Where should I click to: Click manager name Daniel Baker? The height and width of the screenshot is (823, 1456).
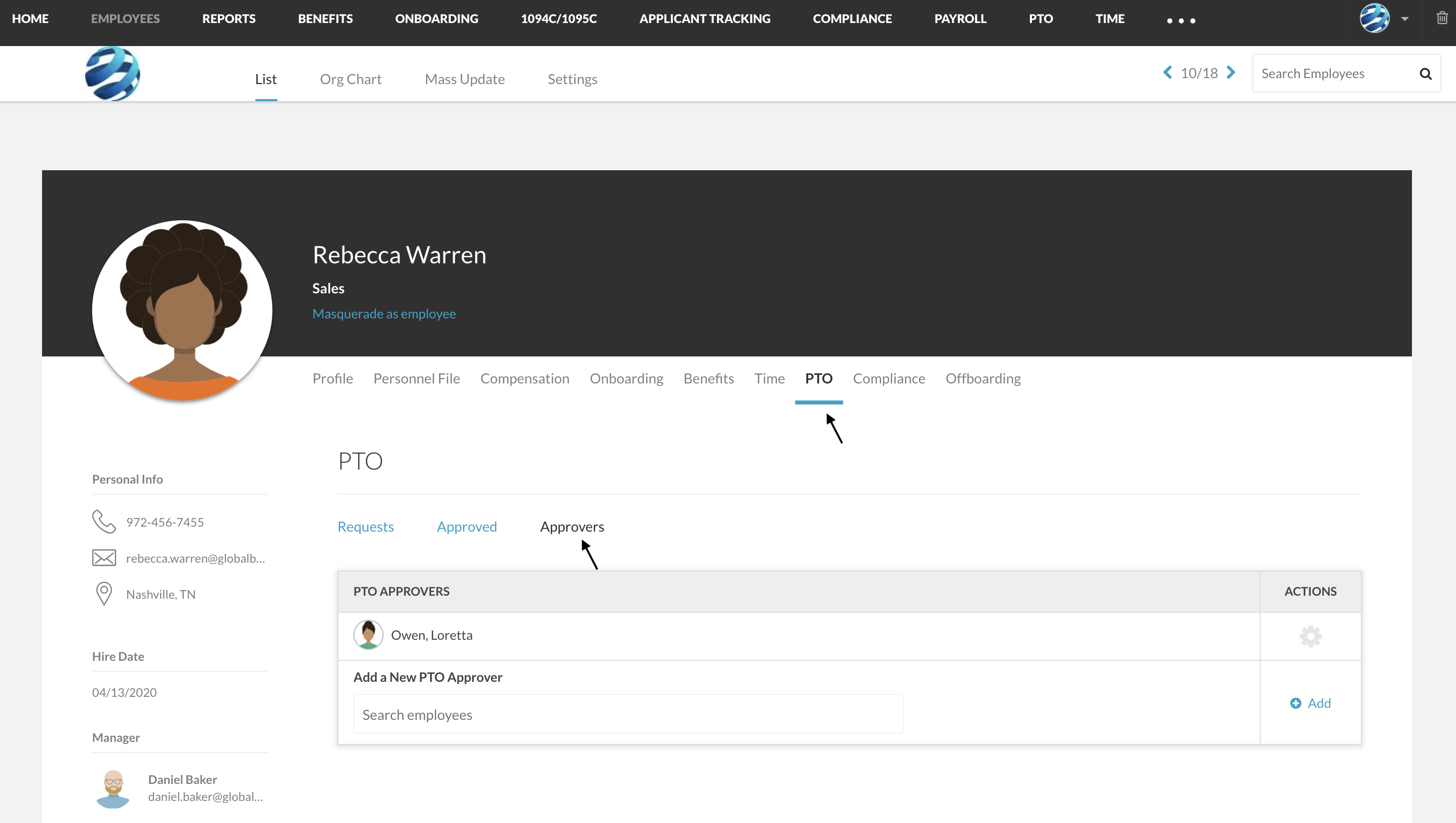click(x=183, y=779)
